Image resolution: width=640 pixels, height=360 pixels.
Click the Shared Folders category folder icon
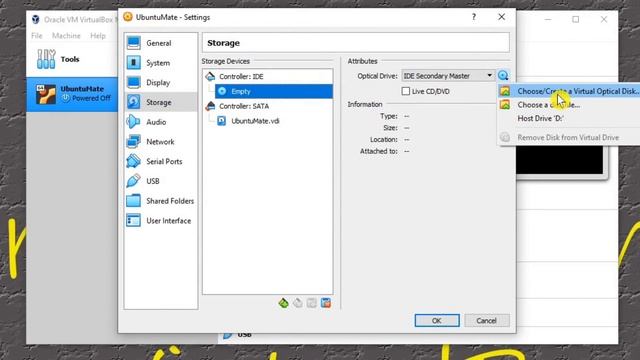pos(133,201)
